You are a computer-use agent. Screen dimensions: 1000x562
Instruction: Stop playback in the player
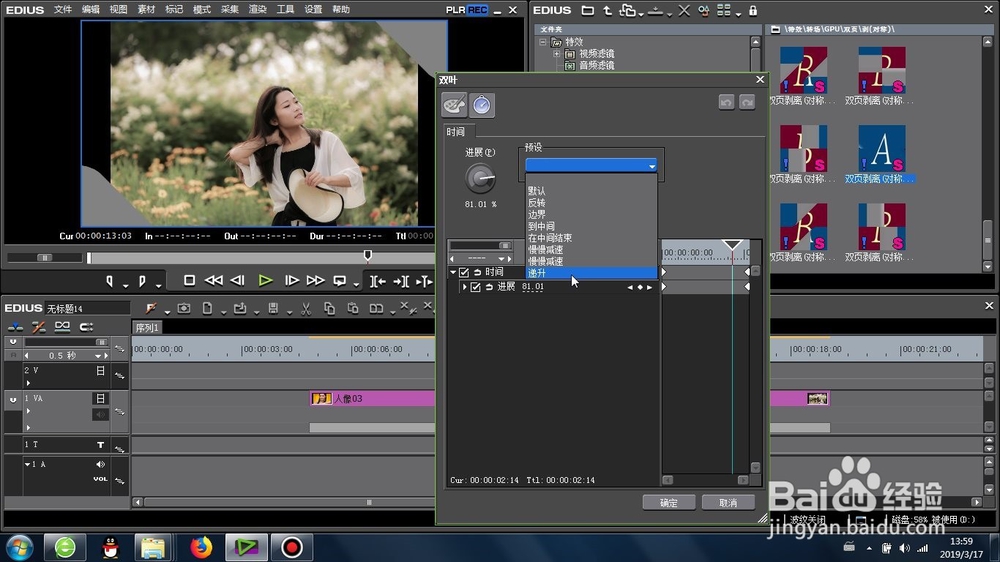click(189, 280)
